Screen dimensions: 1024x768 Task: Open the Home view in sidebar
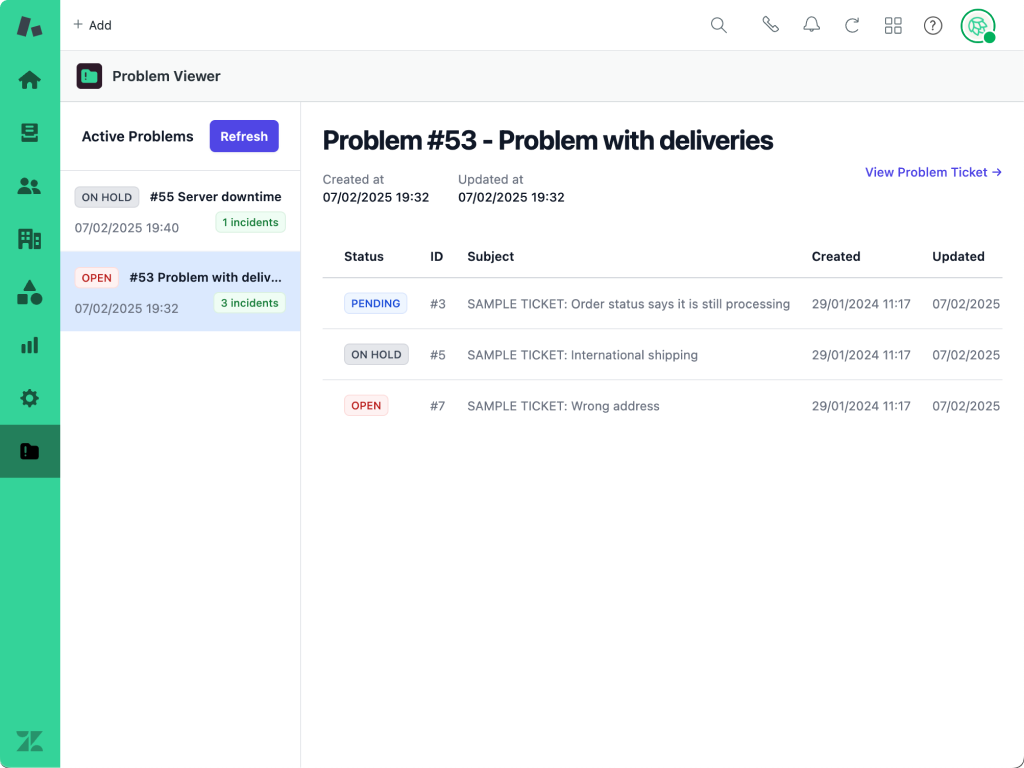coord(30,80)
